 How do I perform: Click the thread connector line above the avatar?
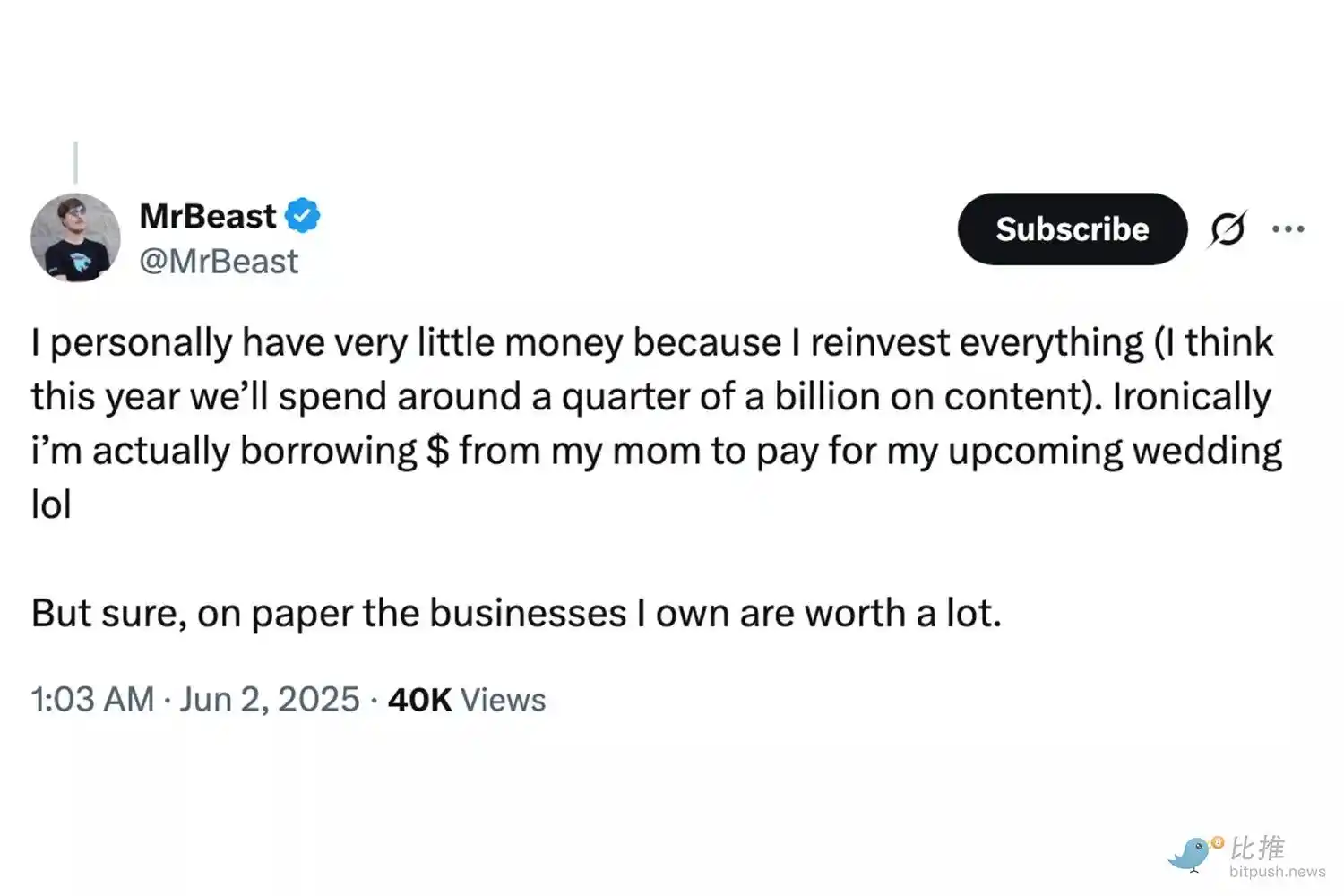pos(75,161)
